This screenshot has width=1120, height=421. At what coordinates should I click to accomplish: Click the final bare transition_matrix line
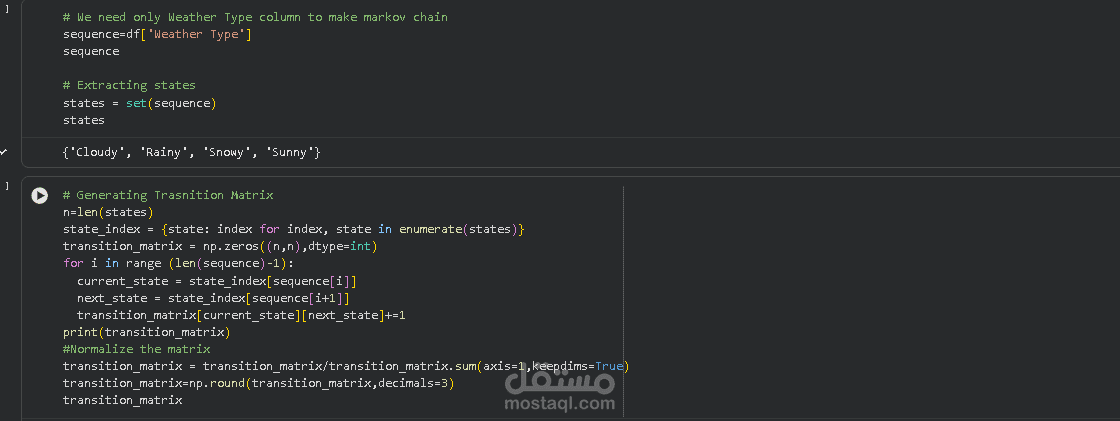(x=122, y=401)
